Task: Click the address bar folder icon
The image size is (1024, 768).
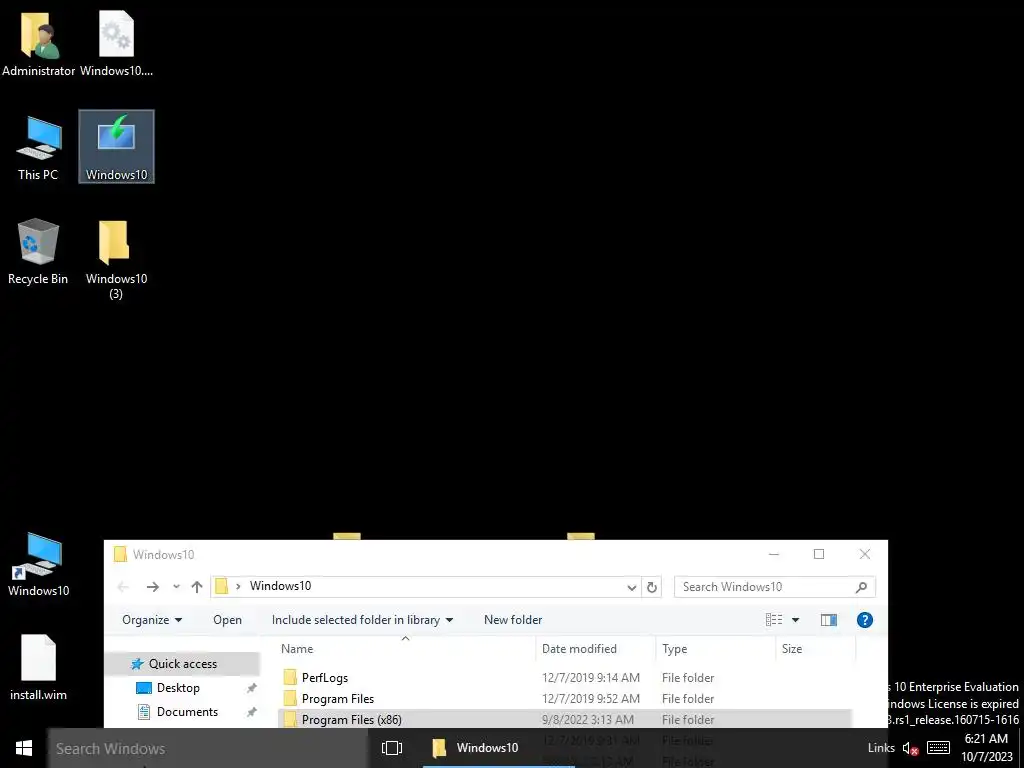Action: (221, 586)
